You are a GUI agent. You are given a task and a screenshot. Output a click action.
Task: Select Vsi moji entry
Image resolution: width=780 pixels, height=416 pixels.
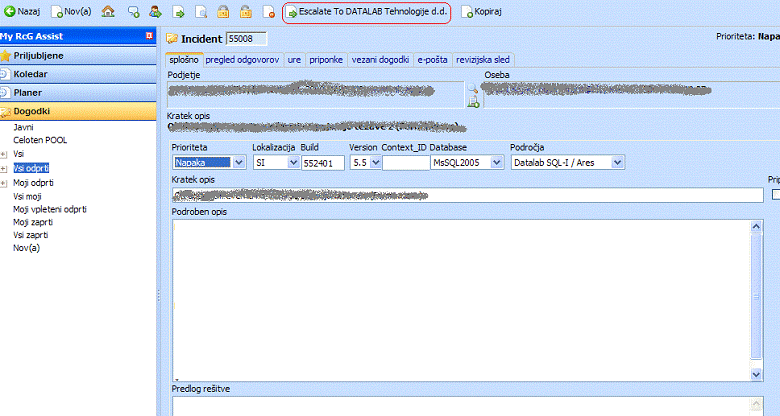[27, 197]
